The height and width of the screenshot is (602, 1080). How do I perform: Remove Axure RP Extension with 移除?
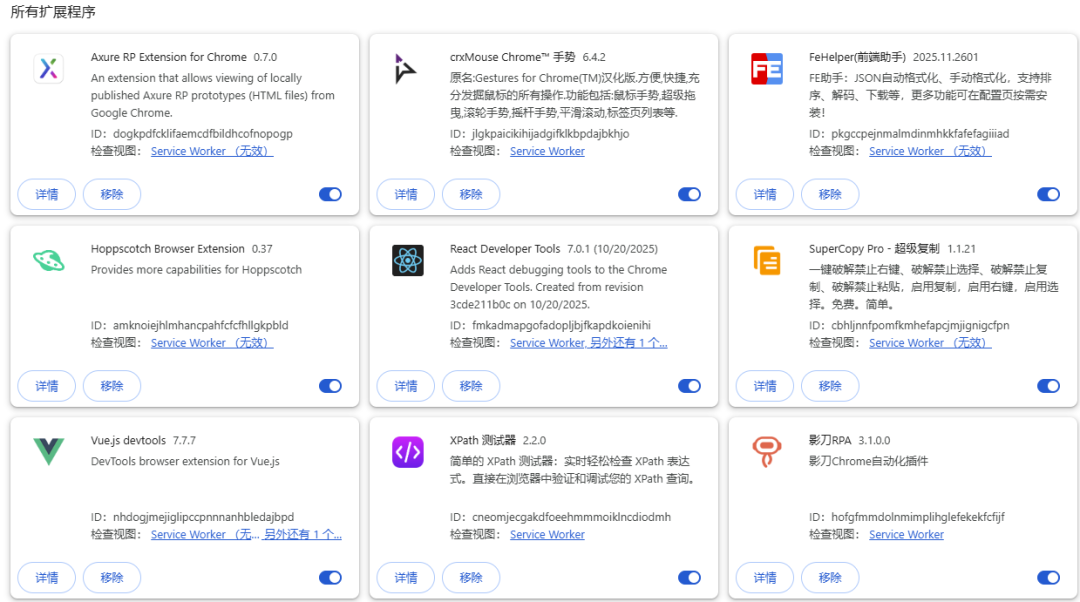[112, 194]
